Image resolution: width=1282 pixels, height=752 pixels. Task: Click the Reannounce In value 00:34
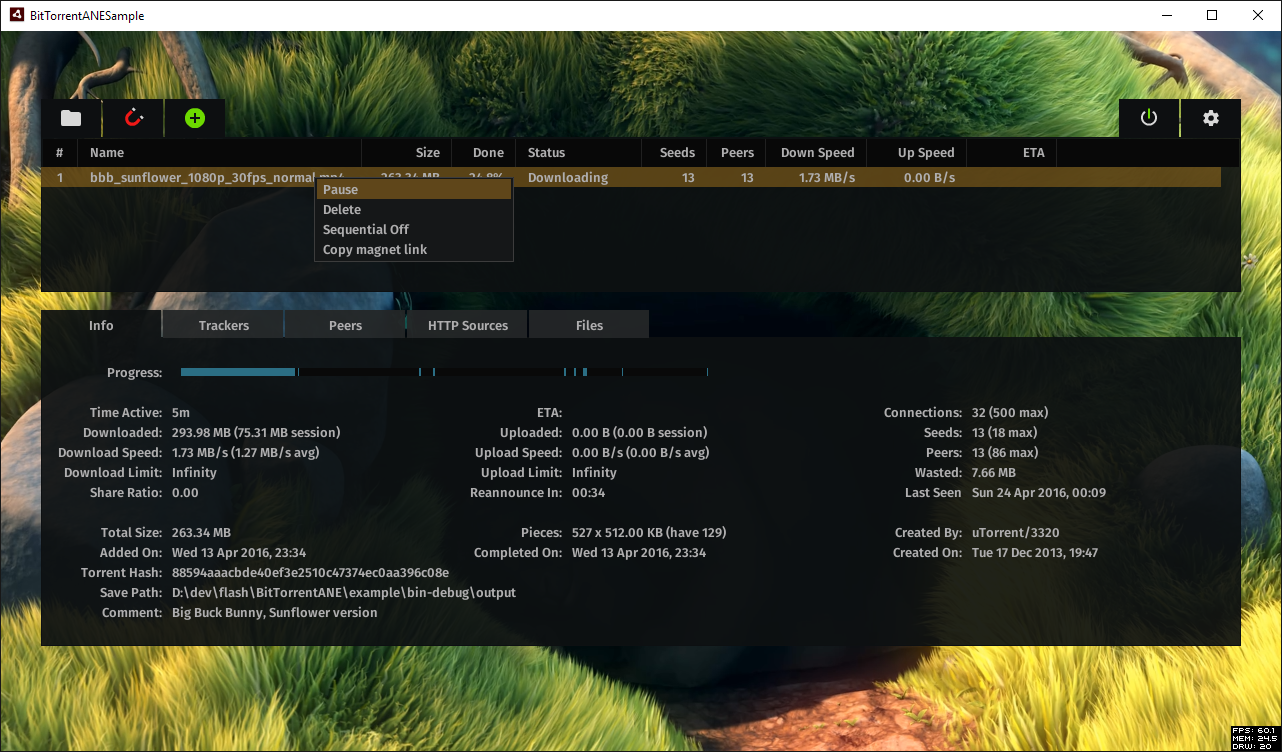click(x=588, y=493)
